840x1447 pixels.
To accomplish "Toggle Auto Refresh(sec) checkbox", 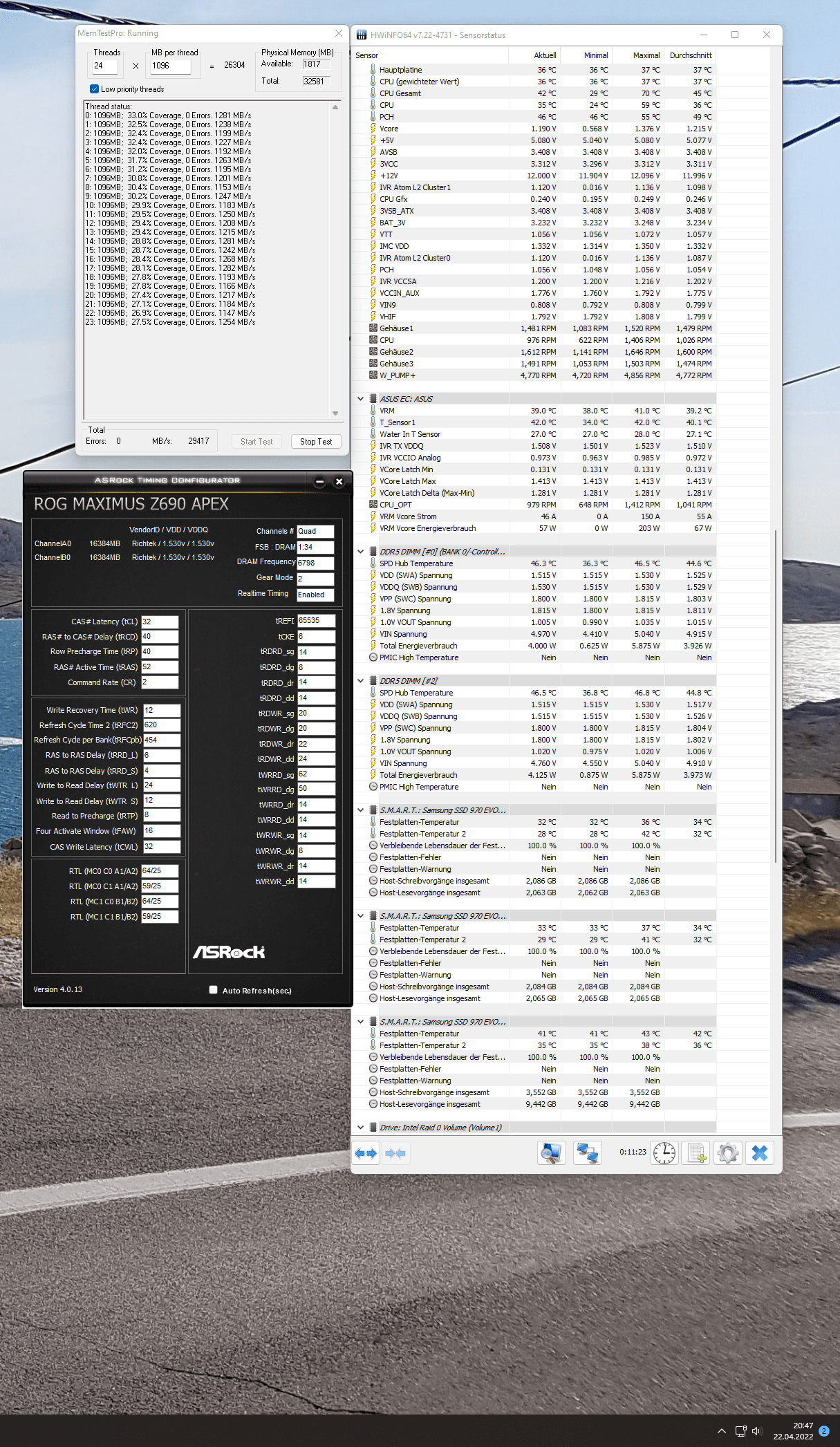I will point(213,990).
